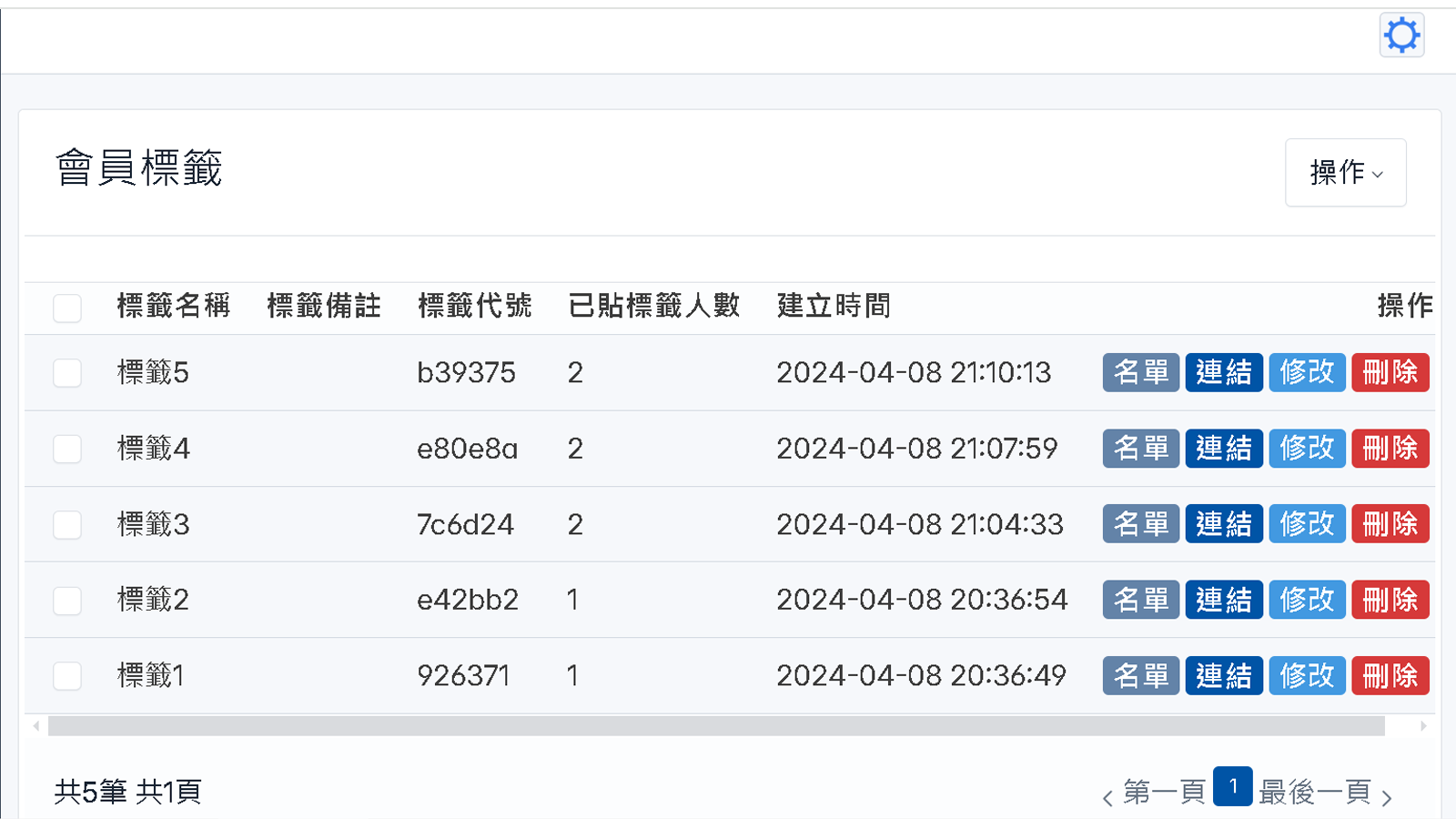
Task: Click the 標籤5 name cell
Action: pos(153,372)
